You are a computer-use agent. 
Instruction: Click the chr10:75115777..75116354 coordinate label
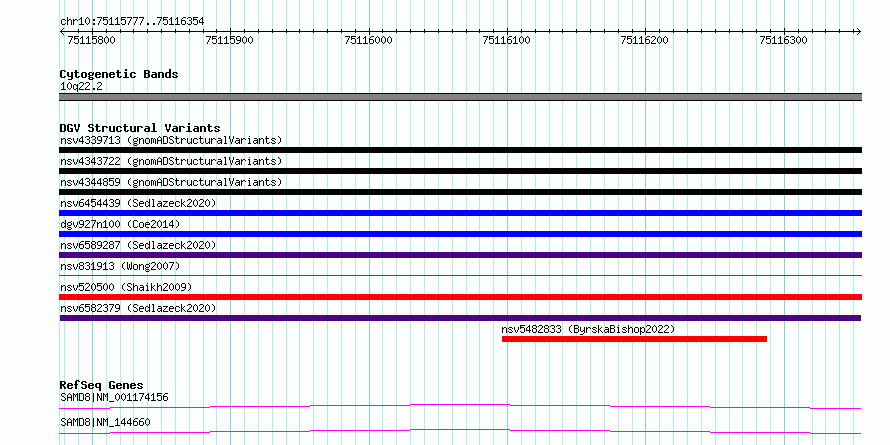(132, 21)
